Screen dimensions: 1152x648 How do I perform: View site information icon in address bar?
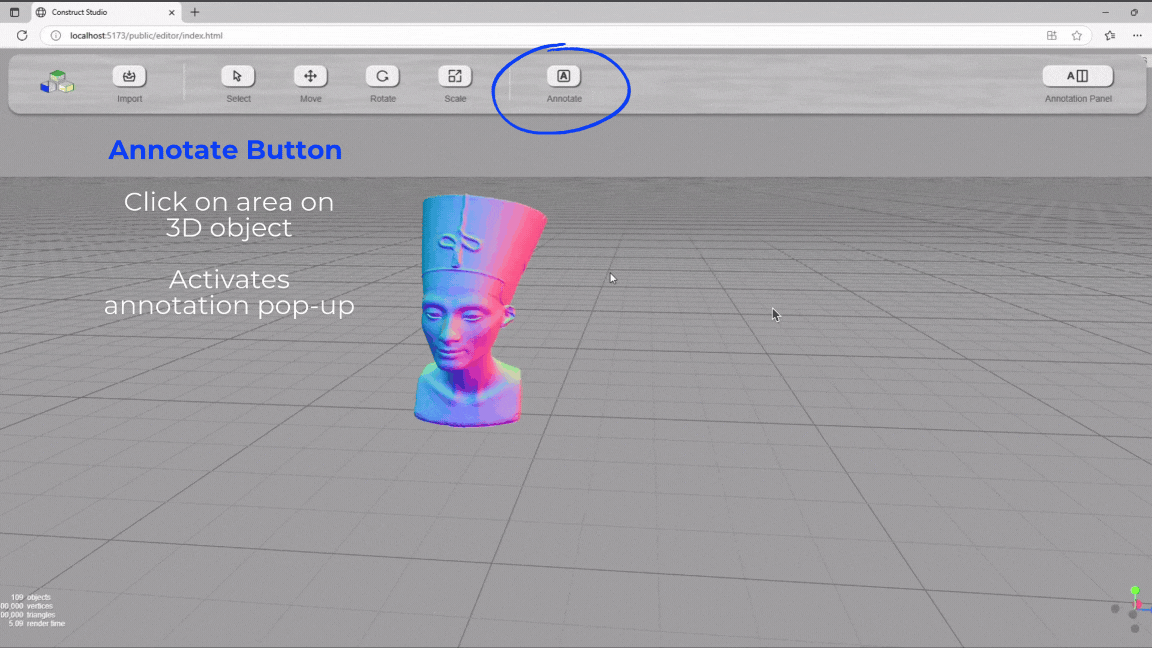(x=56, y=35)
